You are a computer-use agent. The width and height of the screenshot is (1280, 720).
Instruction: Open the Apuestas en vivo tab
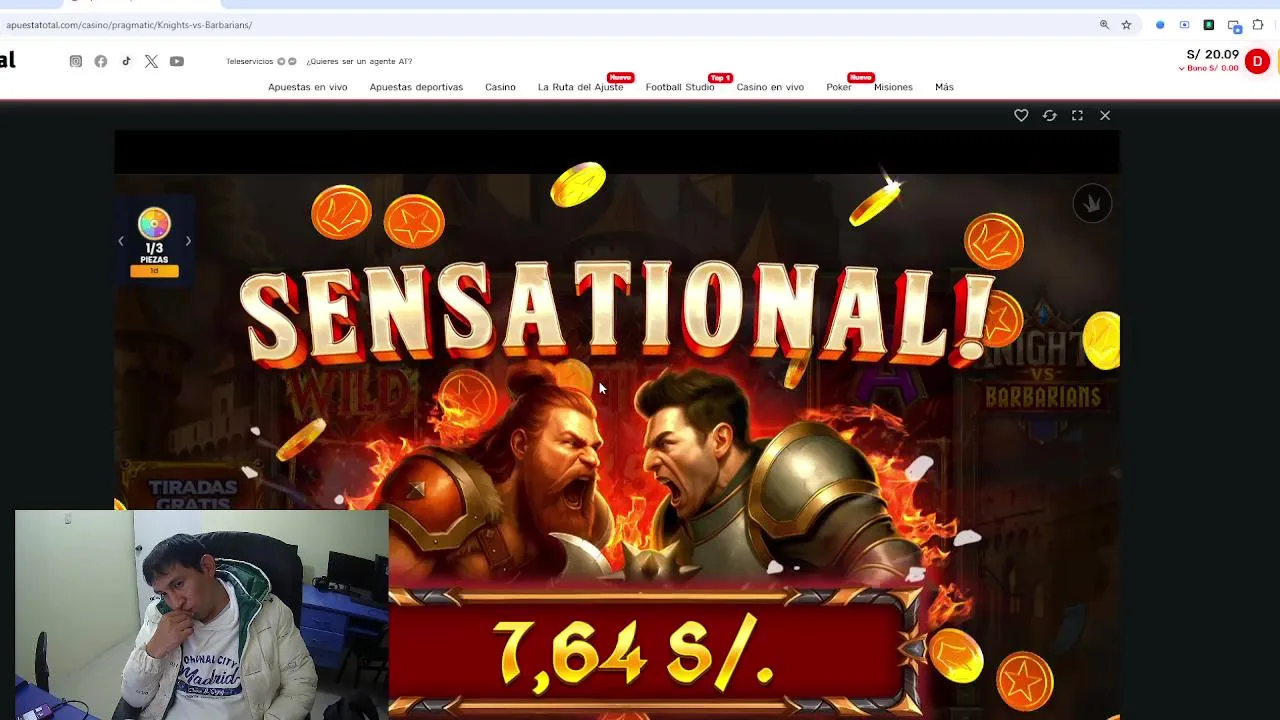click(308, 87)
